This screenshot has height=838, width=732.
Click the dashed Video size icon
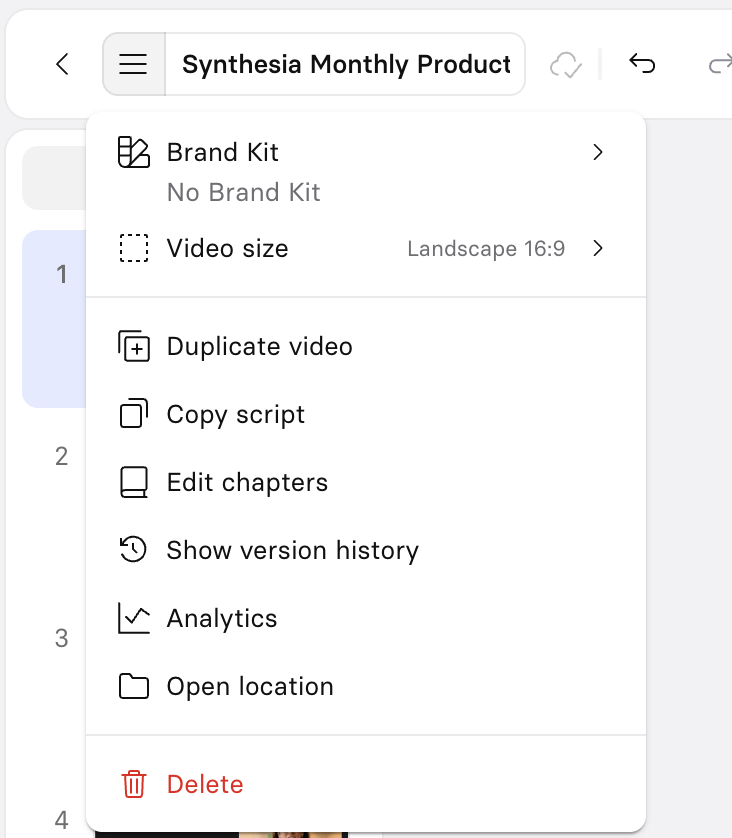coord(134,249)
